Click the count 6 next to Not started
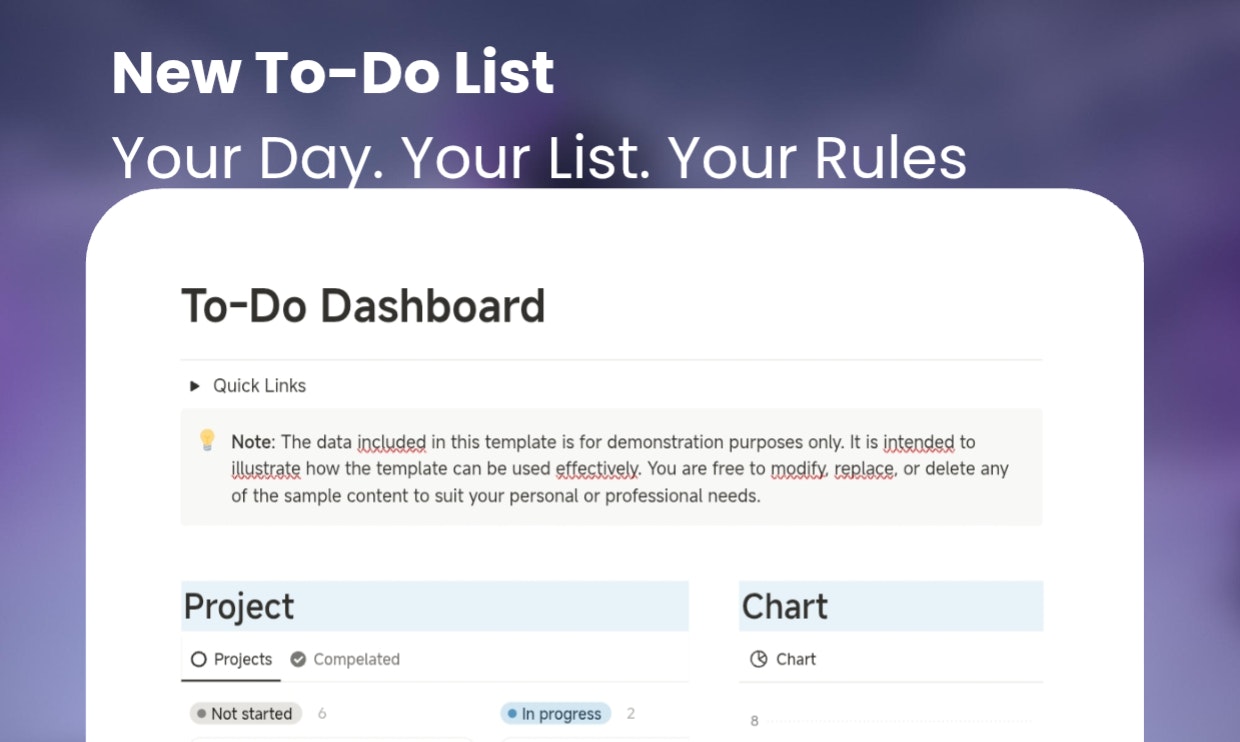This screenshot has width=1240, height=742. click(322, 713)
